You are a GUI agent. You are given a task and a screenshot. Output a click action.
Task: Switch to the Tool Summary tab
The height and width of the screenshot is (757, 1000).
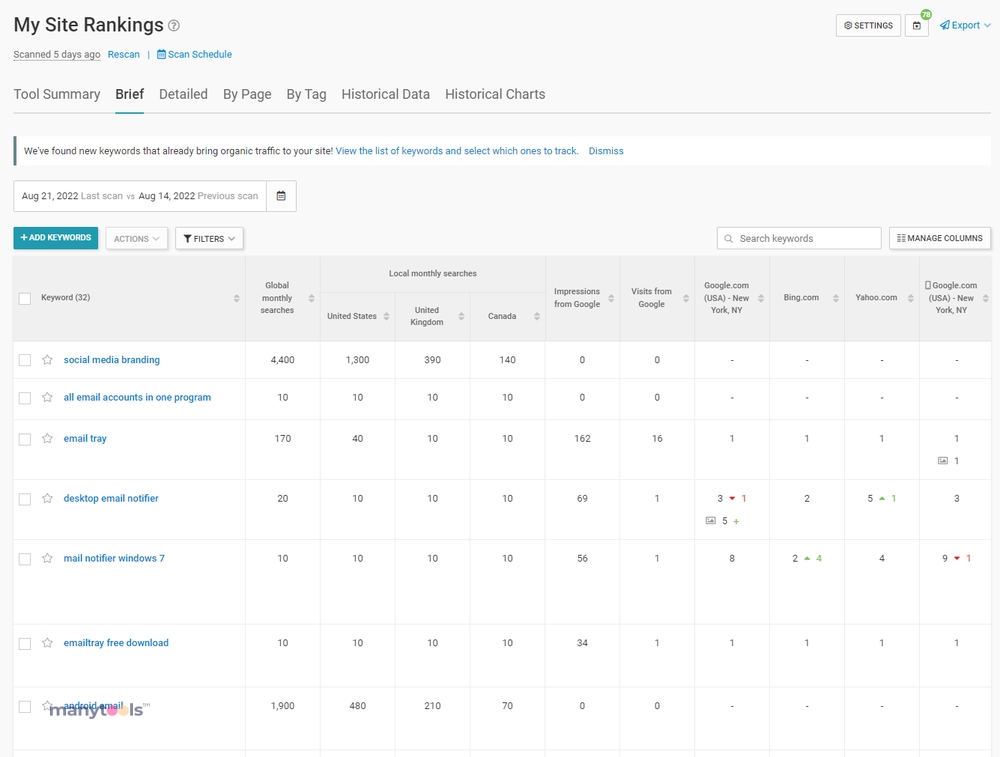click(x=57, y=94)
